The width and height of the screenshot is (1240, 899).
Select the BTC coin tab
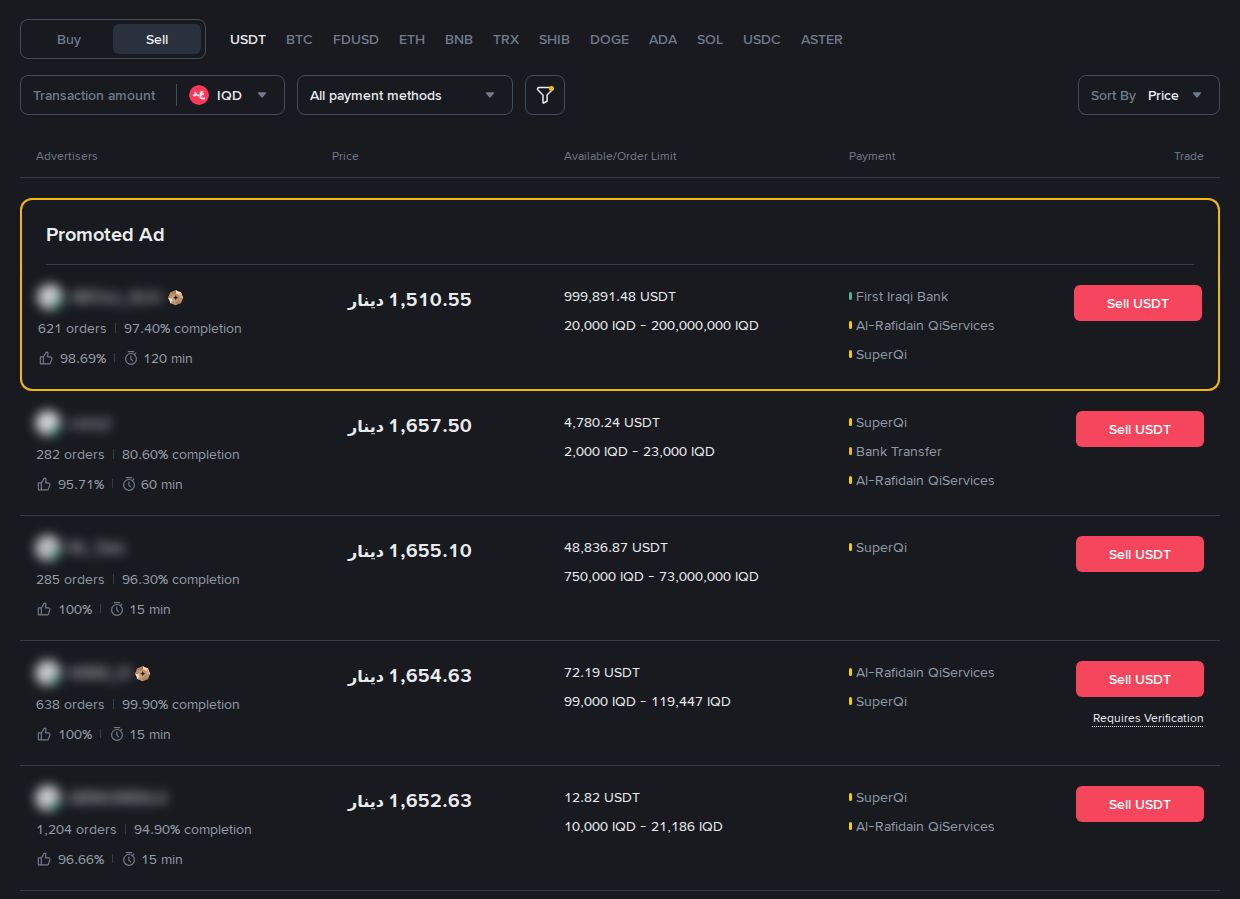pyautogui.click(x=299, y=39)
